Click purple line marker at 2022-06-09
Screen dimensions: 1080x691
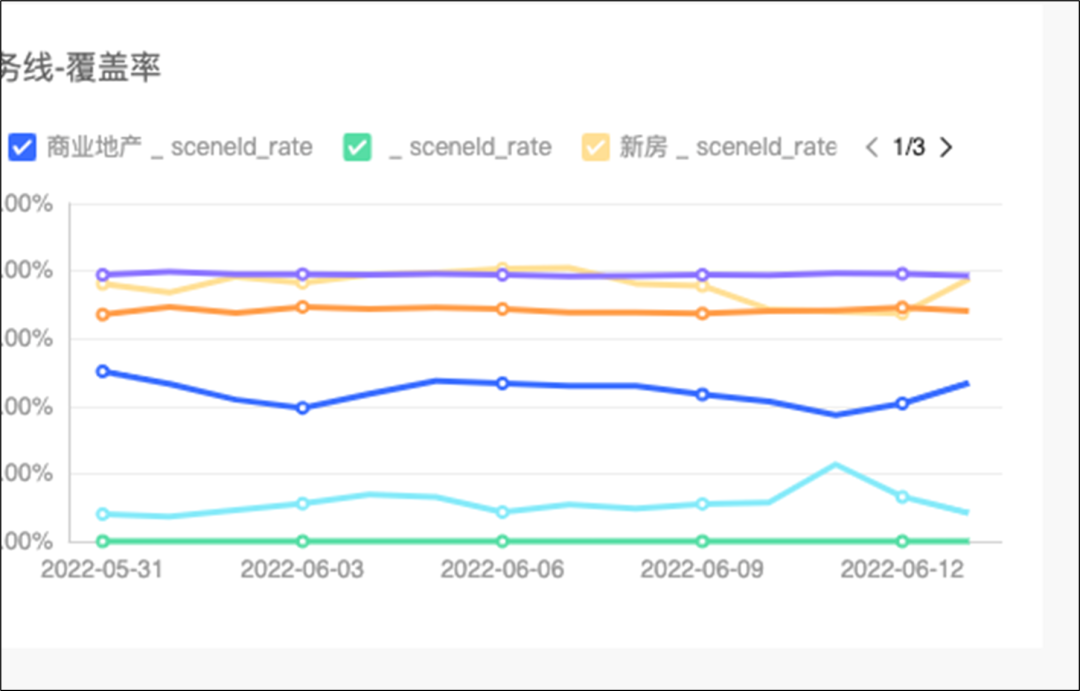point(702,275)
